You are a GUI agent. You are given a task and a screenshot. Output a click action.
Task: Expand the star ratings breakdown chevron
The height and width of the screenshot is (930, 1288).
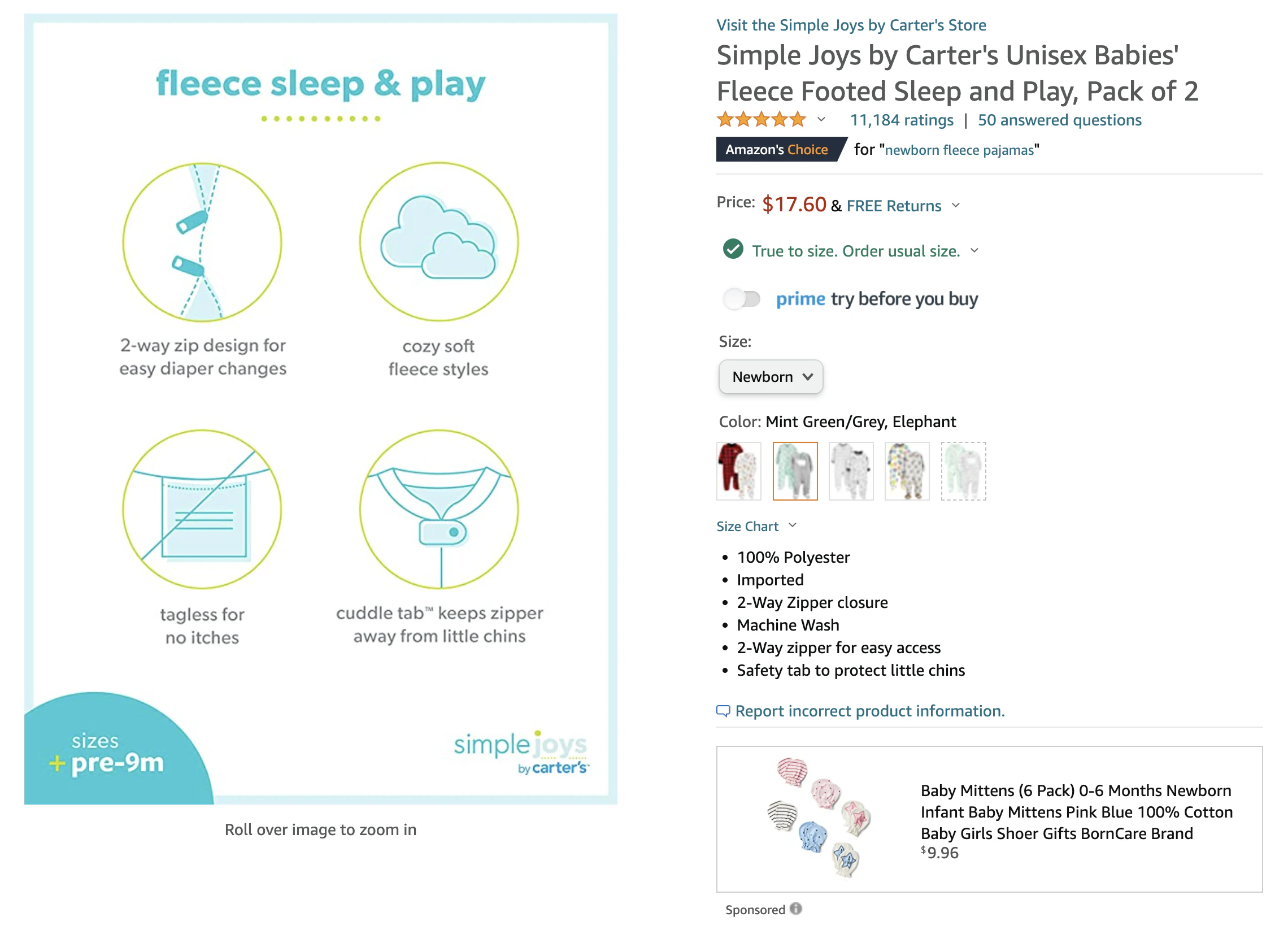821,119
